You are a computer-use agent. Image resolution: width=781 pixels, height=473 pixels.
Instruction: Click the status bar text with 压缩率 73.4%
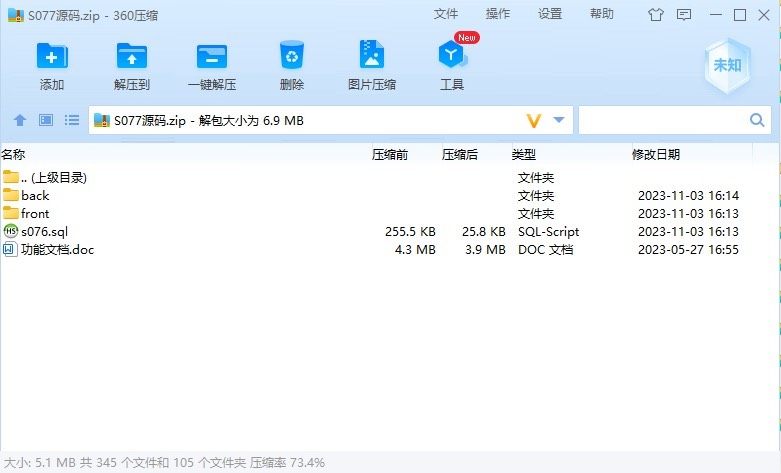pyautogui.click(x=164, y=463)
